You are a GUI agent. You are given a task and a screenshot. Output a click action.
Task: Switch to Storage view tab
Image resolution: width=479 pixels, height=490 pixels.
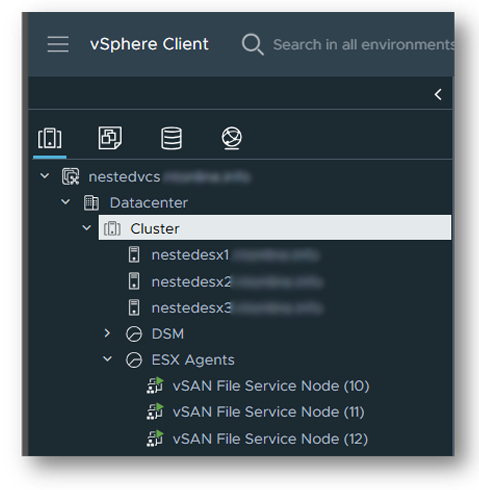(171, 138)
